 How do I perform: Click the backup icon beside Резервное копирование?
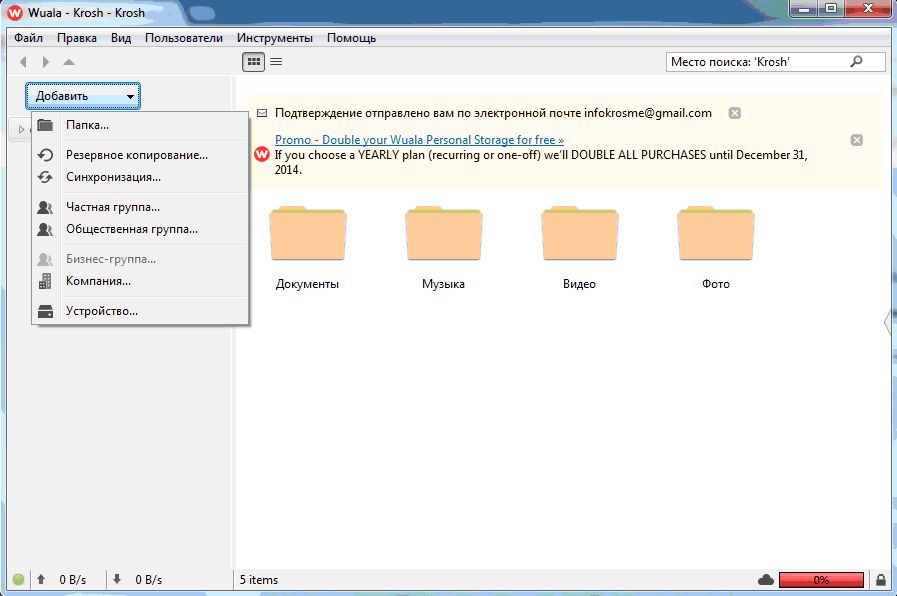coord(45,155)
